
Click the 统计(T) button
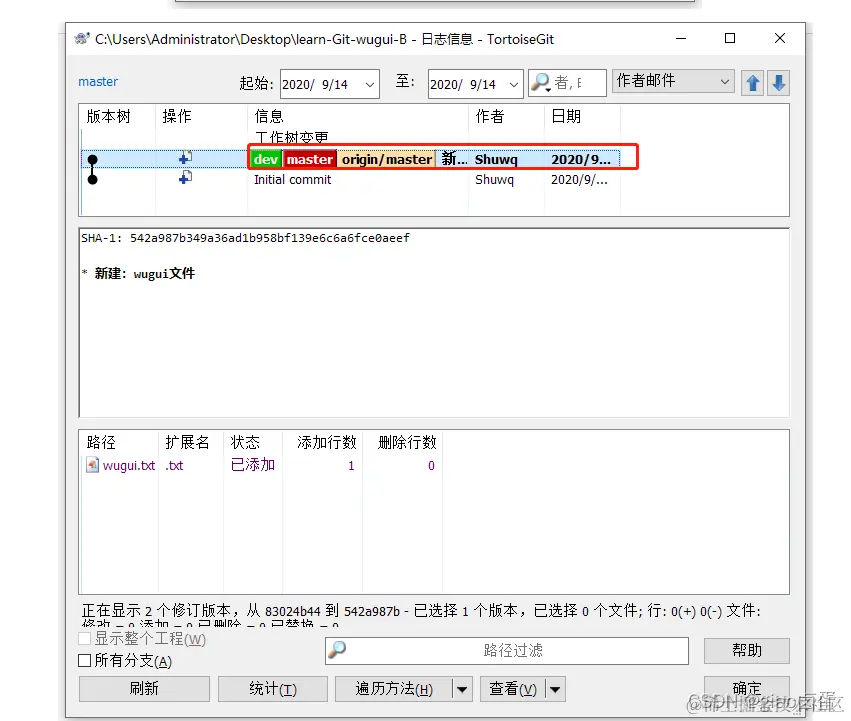point(272,689)
